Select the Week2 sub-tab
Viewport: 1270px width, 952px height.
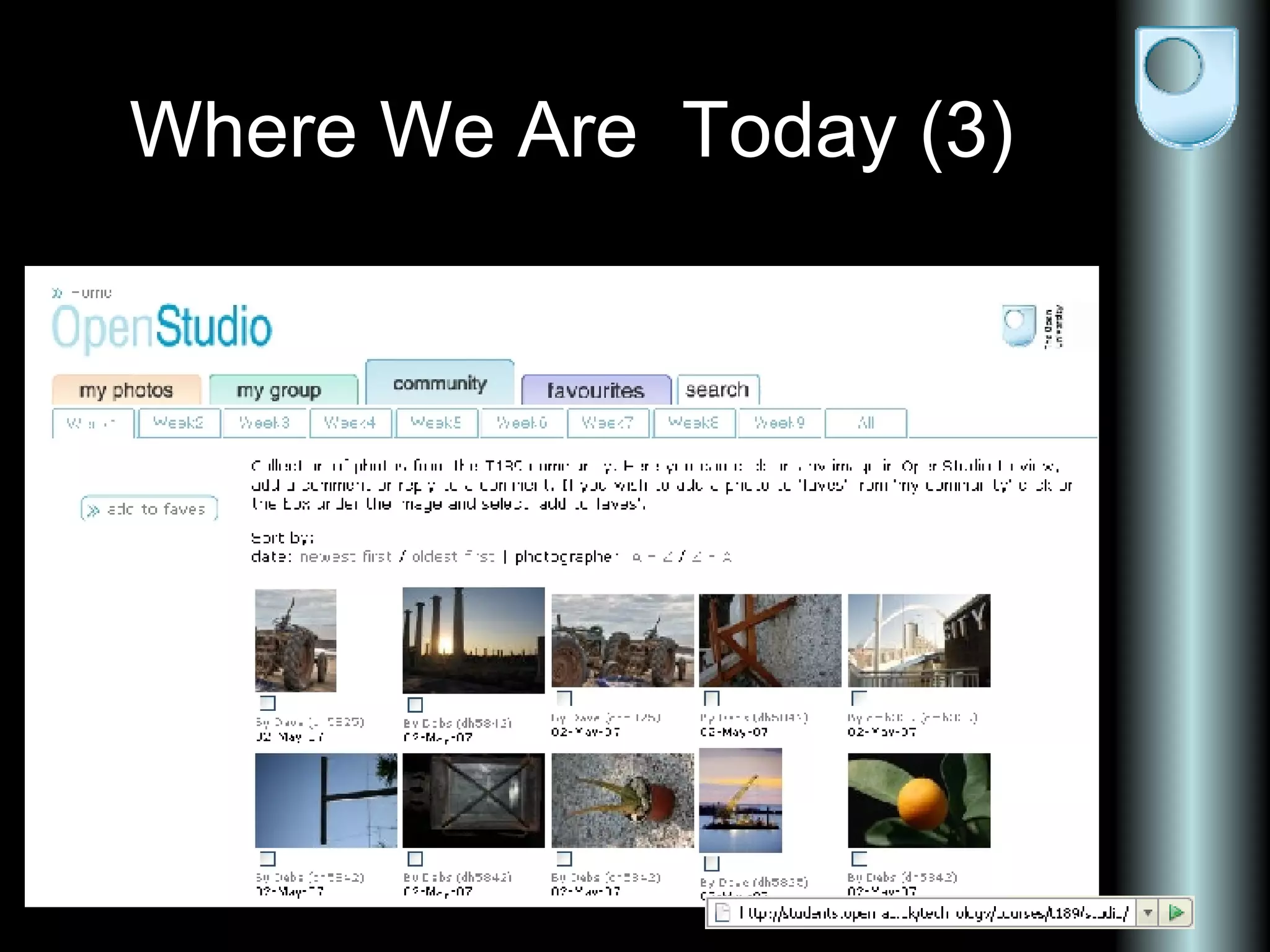click(179, 423)
